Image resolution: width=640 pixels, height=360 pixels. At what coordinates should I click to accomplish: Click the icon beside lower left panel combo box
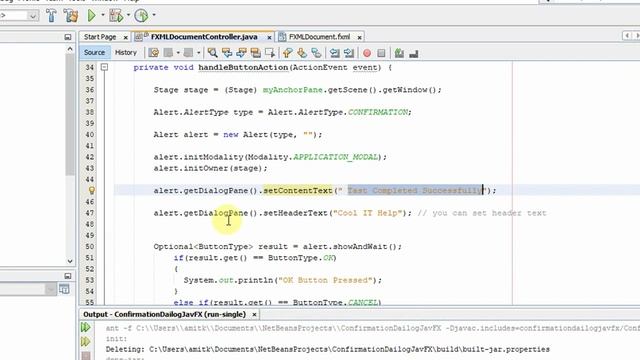[64, 289]
